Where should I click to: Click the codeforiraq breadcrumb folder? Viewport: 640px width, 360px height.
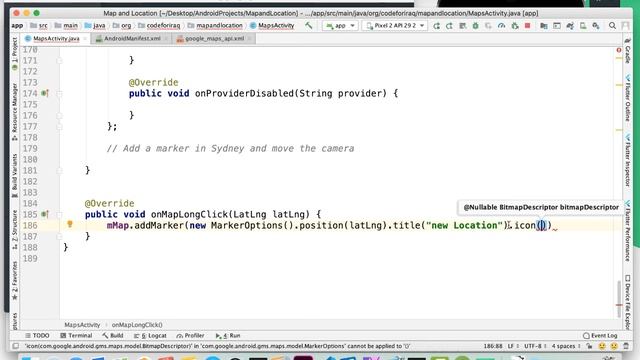click(x=159, y=25)
